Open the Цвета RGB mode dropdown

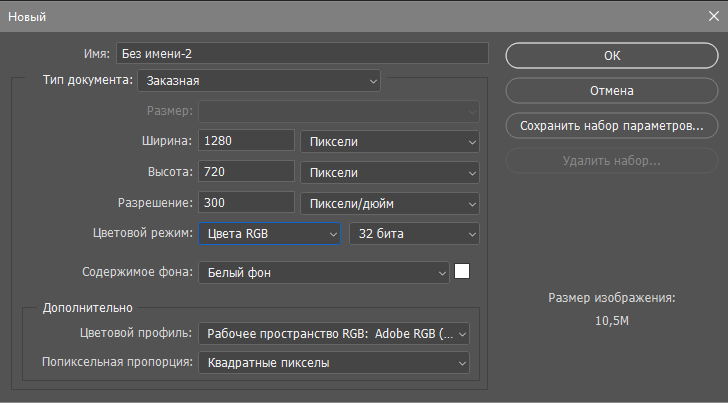click(x=269, y=234)
